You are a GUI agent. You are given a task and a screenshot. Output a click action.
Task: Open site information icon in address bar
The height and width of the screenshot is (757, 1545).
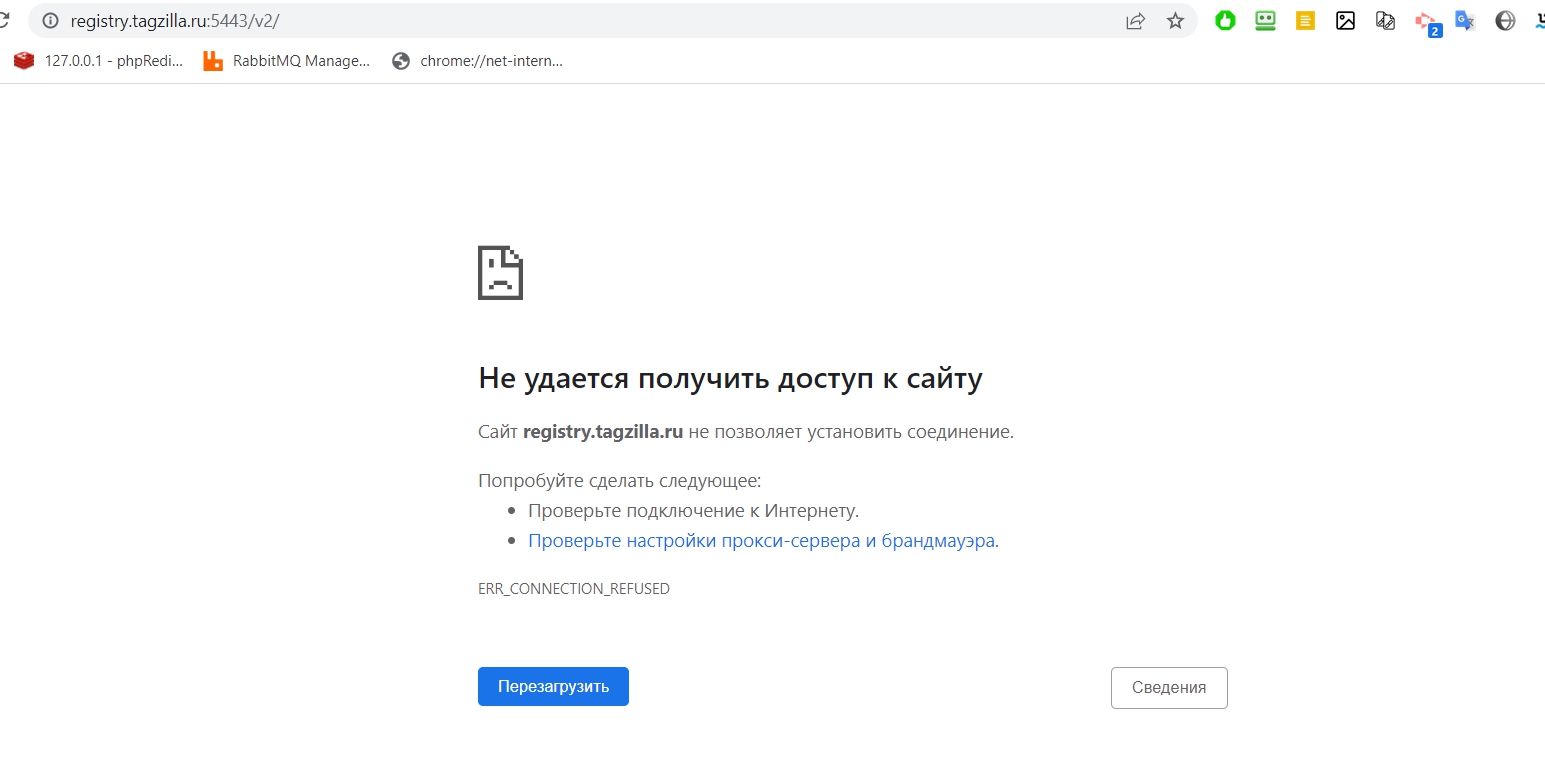(x=50, y=21)
